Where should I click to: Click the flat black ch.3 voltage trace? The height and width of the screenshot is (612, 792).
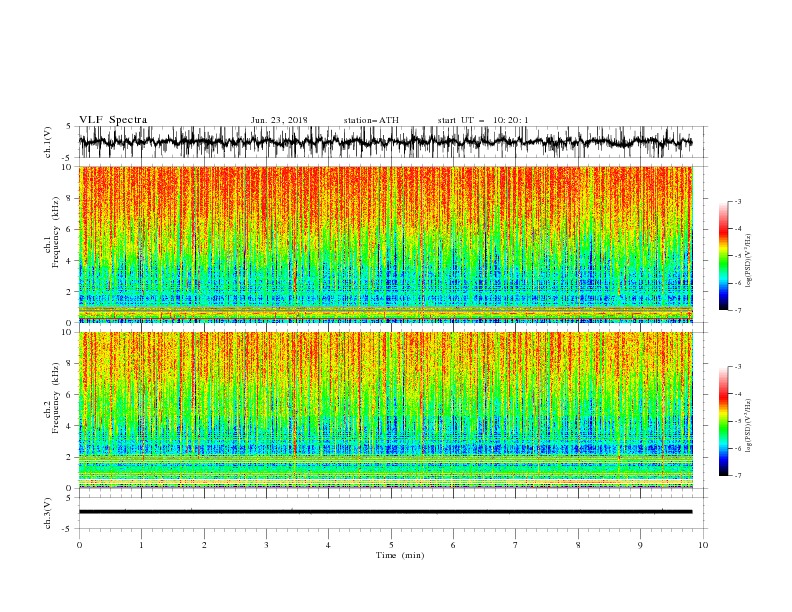click(385, 512)
